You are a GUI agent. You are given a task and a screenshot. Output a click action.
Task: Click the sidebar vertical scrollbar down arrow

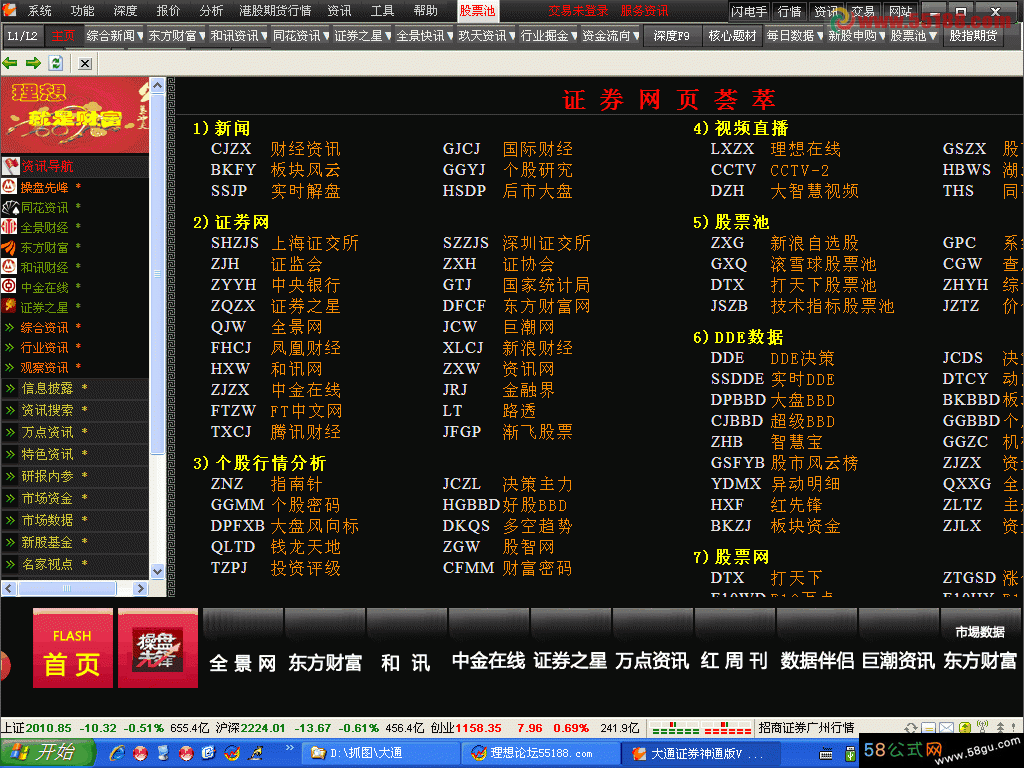(157, 571)
